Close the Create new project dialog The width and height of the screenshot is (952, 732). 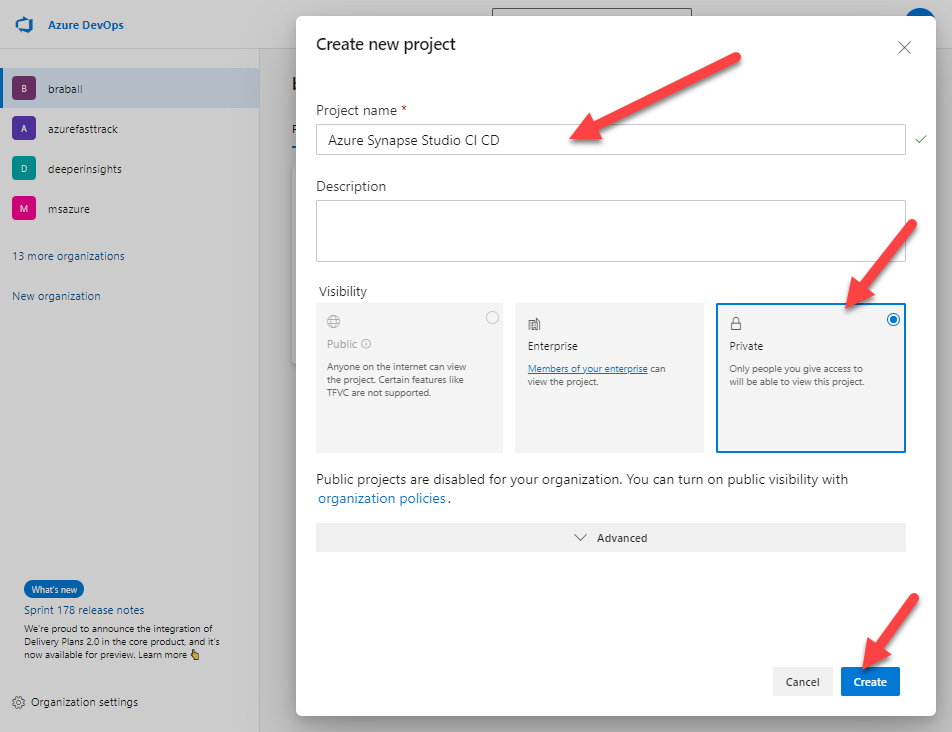pos(904,47)
